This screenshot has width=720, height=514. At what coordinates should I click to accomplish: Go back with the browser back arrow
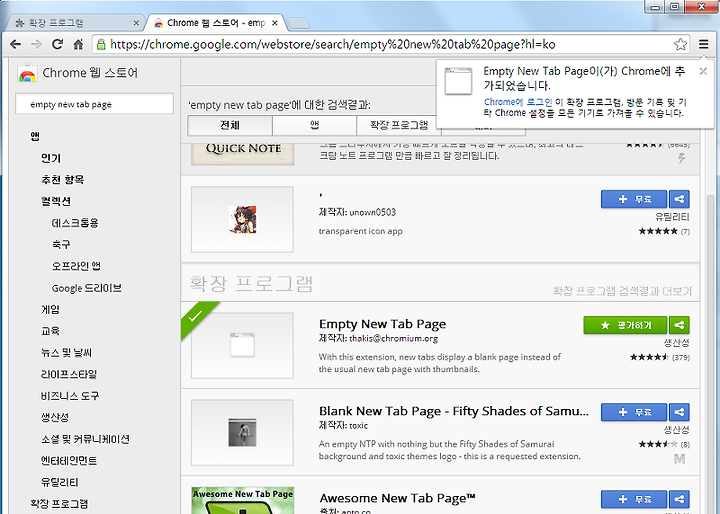coord(15,44)
